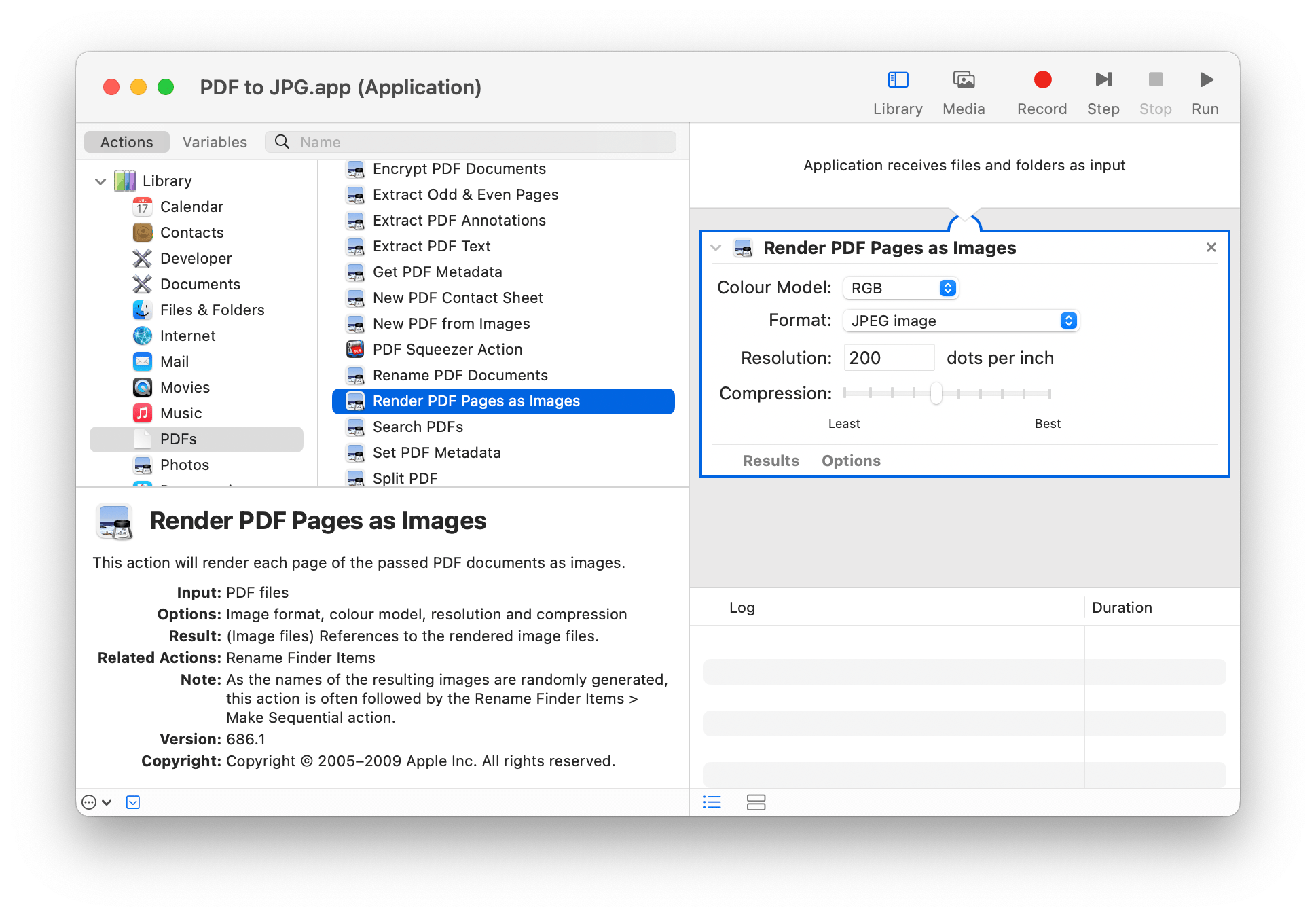Collapse the Library tree in the sidebar
The width and height of the screenshot is (1316, 917).
point(100,181)
